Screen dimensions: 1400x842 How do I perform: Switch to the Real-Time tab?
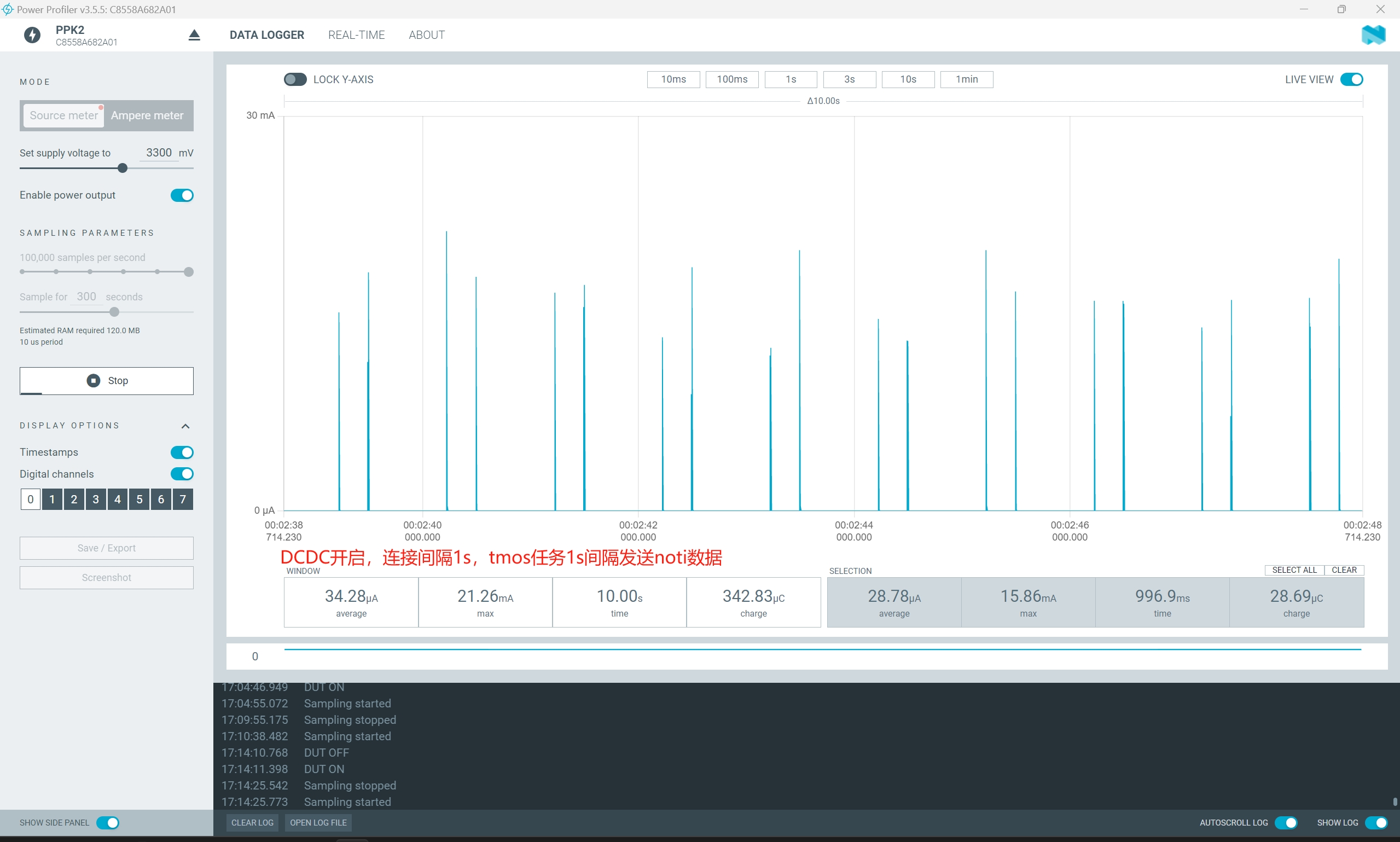(356, 35)
